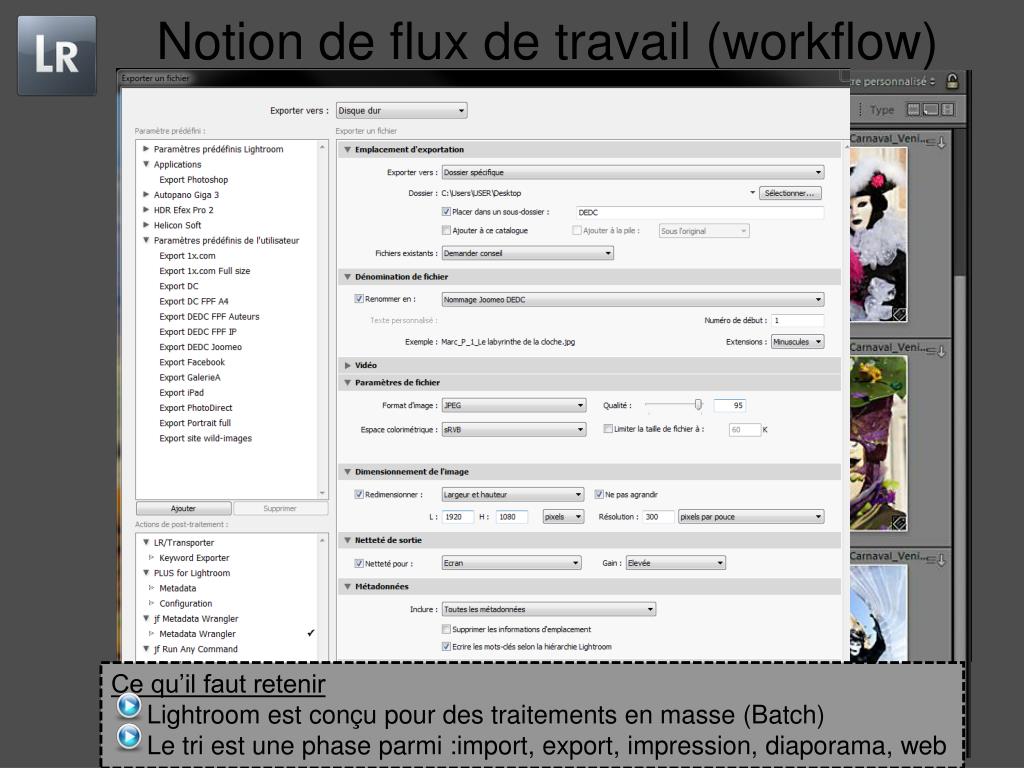Toggle 'Ne pas agrandir' checkbox

[599, 494]
